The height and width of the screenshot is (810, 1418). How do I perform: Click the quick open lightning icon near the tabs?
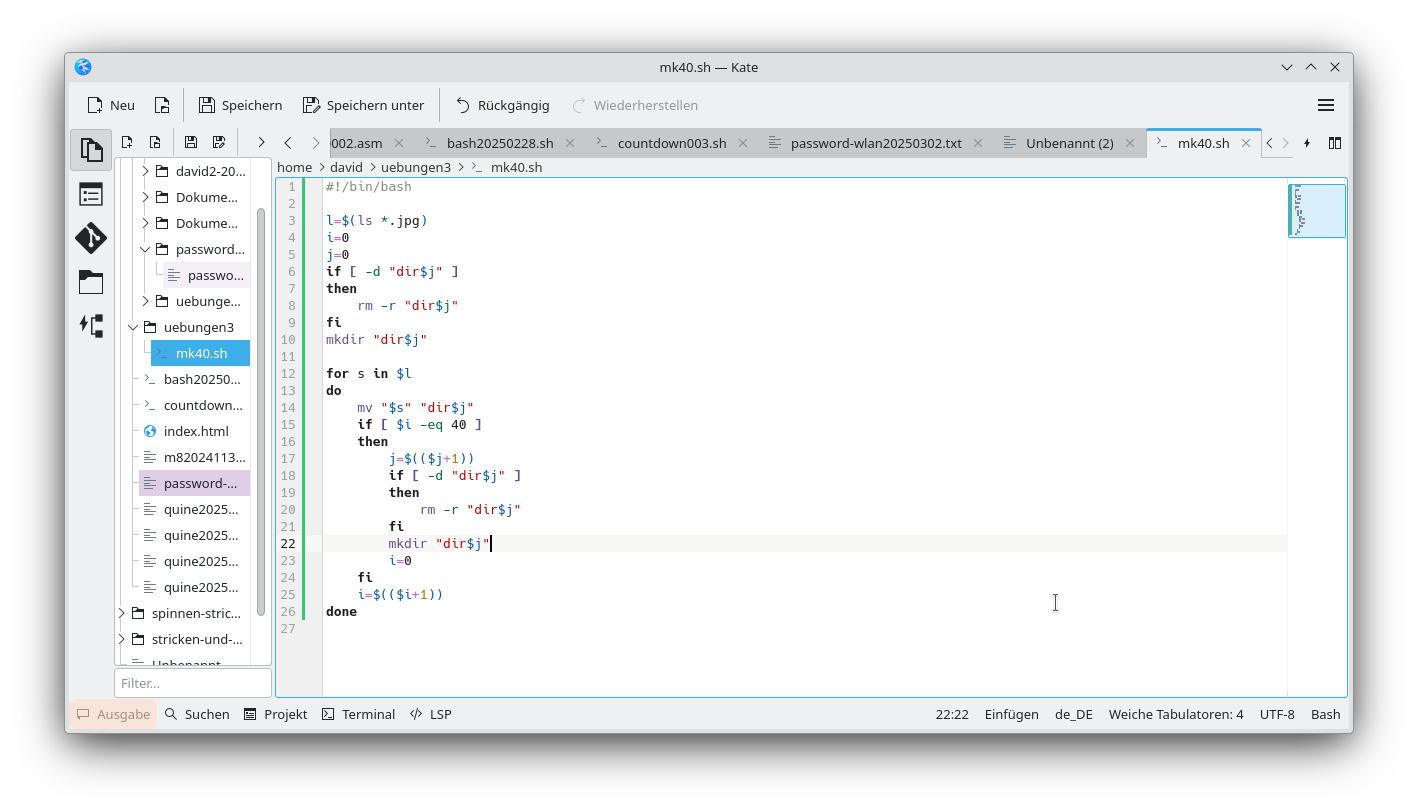coord(1307,143)
